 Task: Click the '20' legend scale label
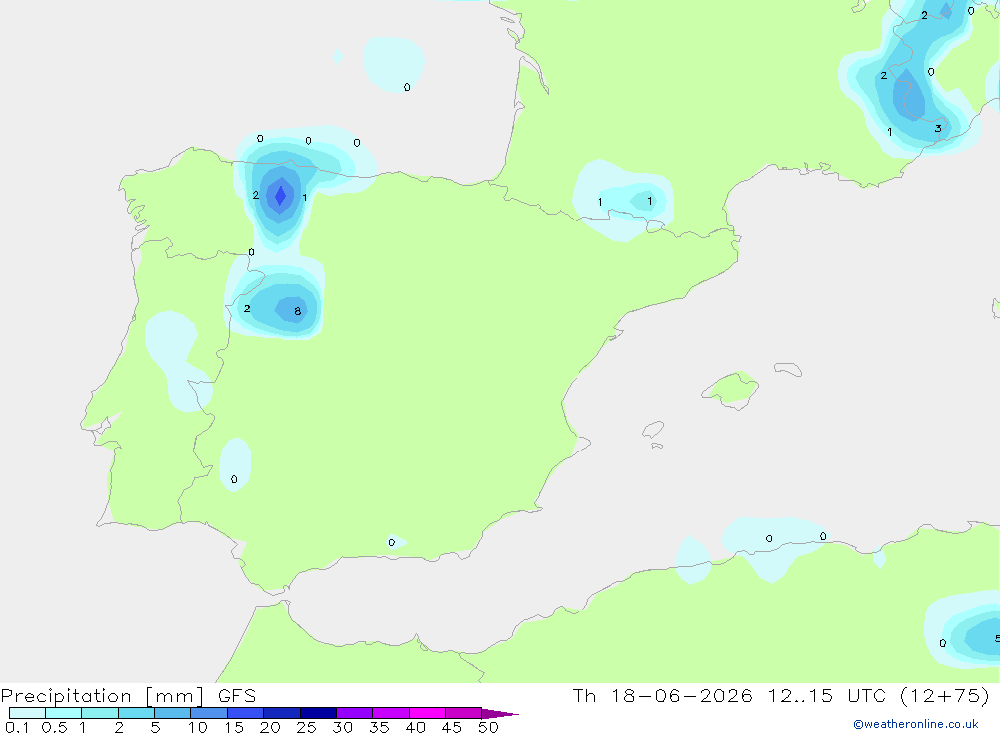tap(270, 727)
